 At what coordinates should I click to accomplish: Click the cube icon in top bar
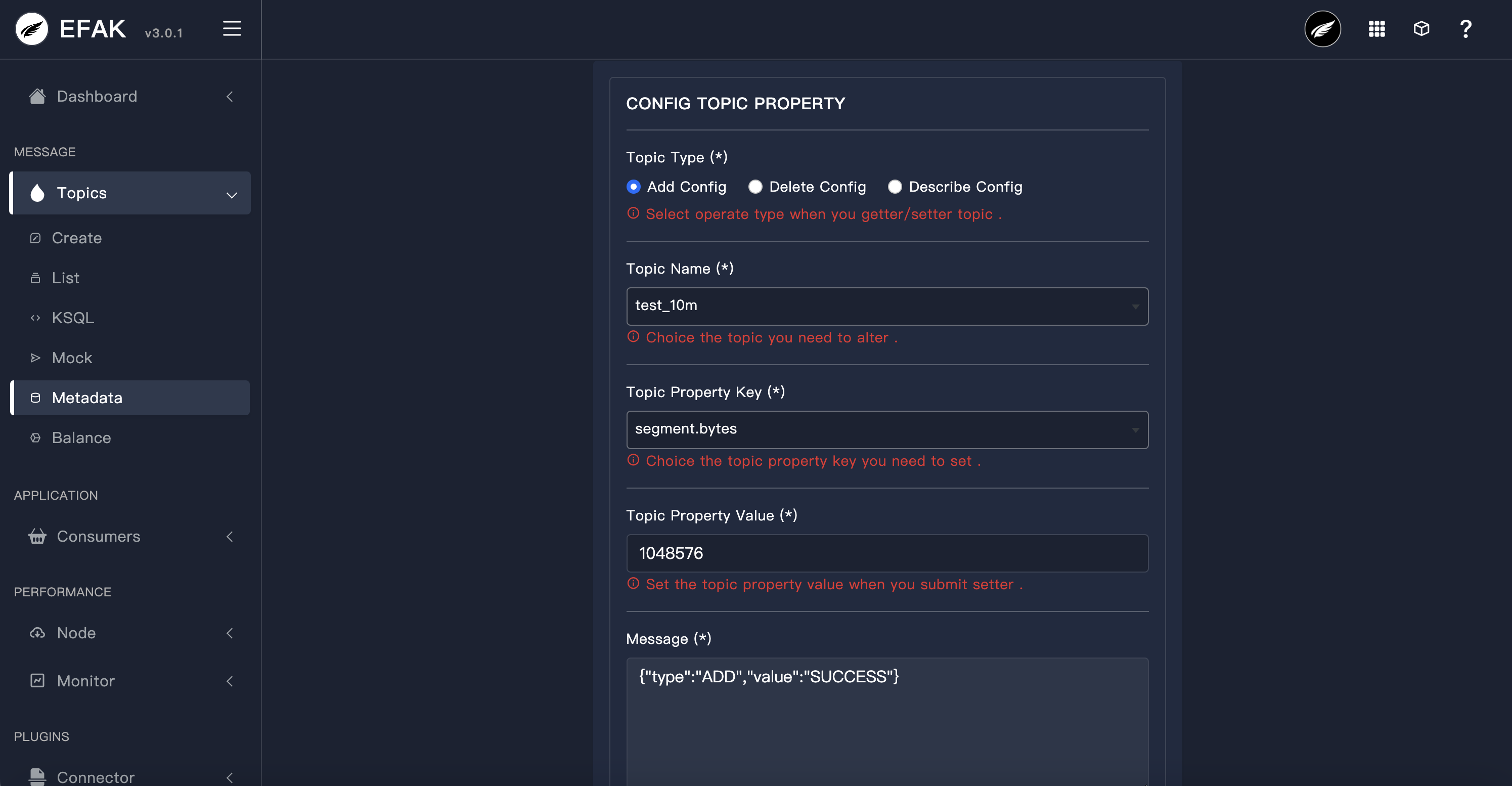point(1421,29)
